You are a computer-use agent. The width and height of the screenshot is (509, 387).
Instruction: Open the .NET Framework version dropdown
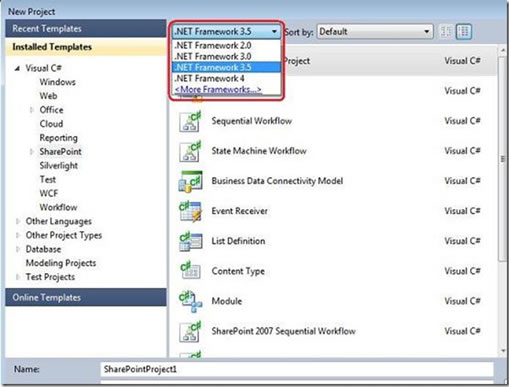click(226, 32)
